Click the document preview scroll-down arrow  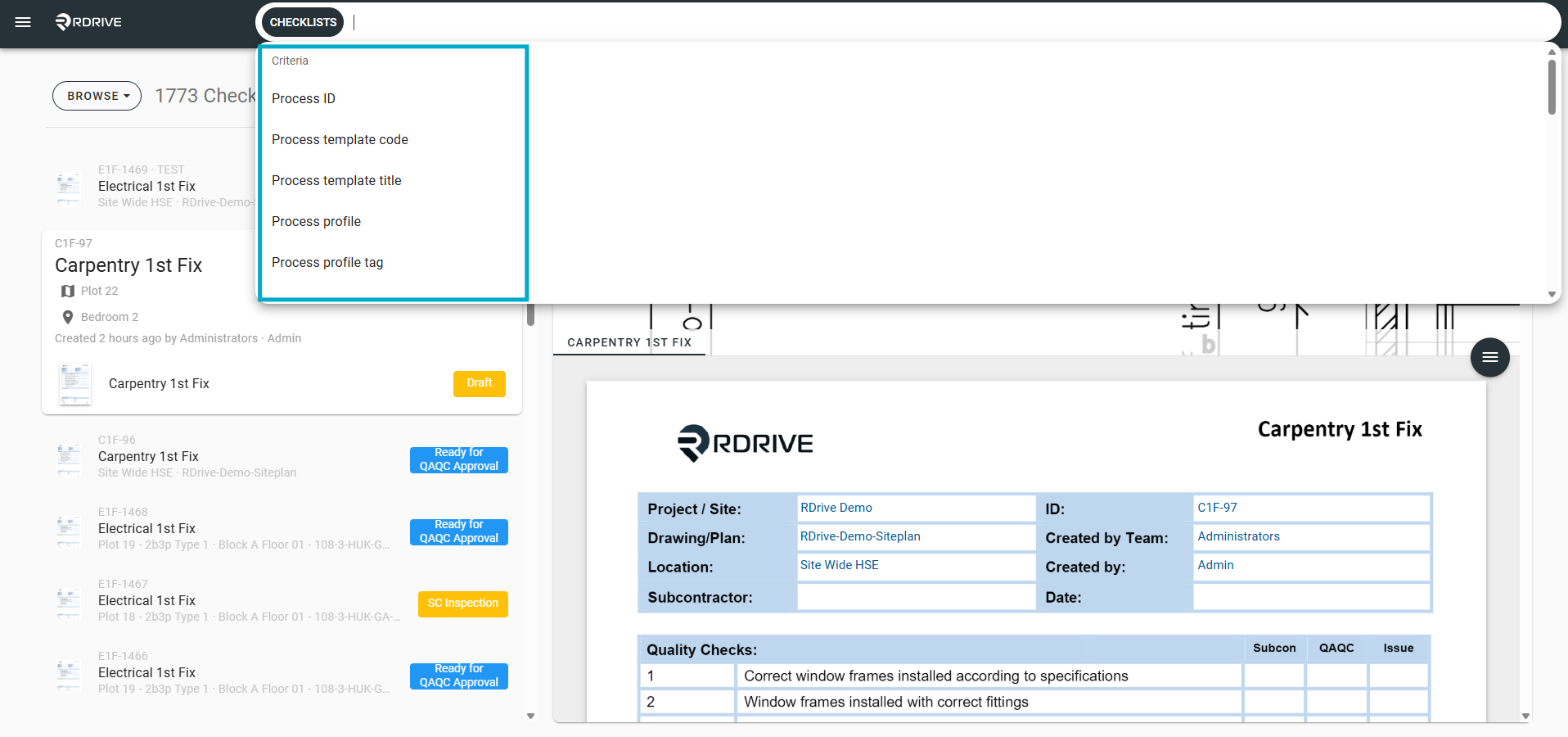[1525, 716]
